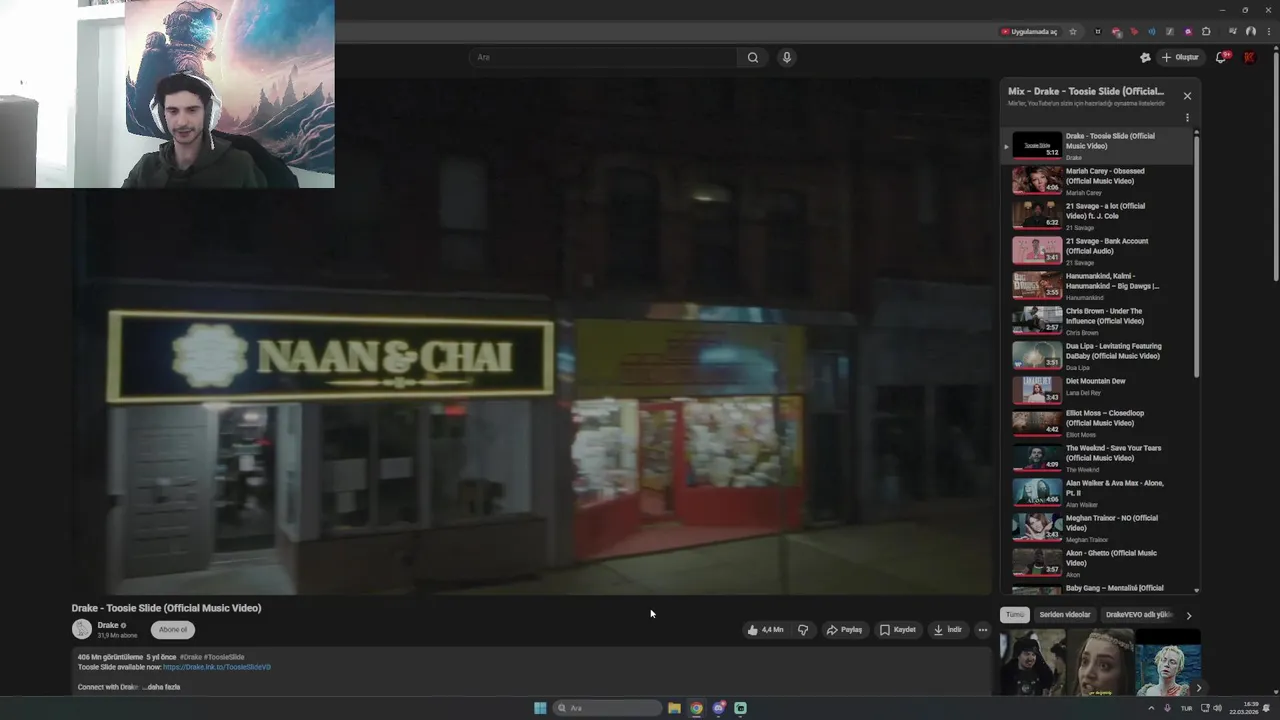Open Drake channel avatar
Viewport: 1280px width, 720px height.
tap(82, 629)
